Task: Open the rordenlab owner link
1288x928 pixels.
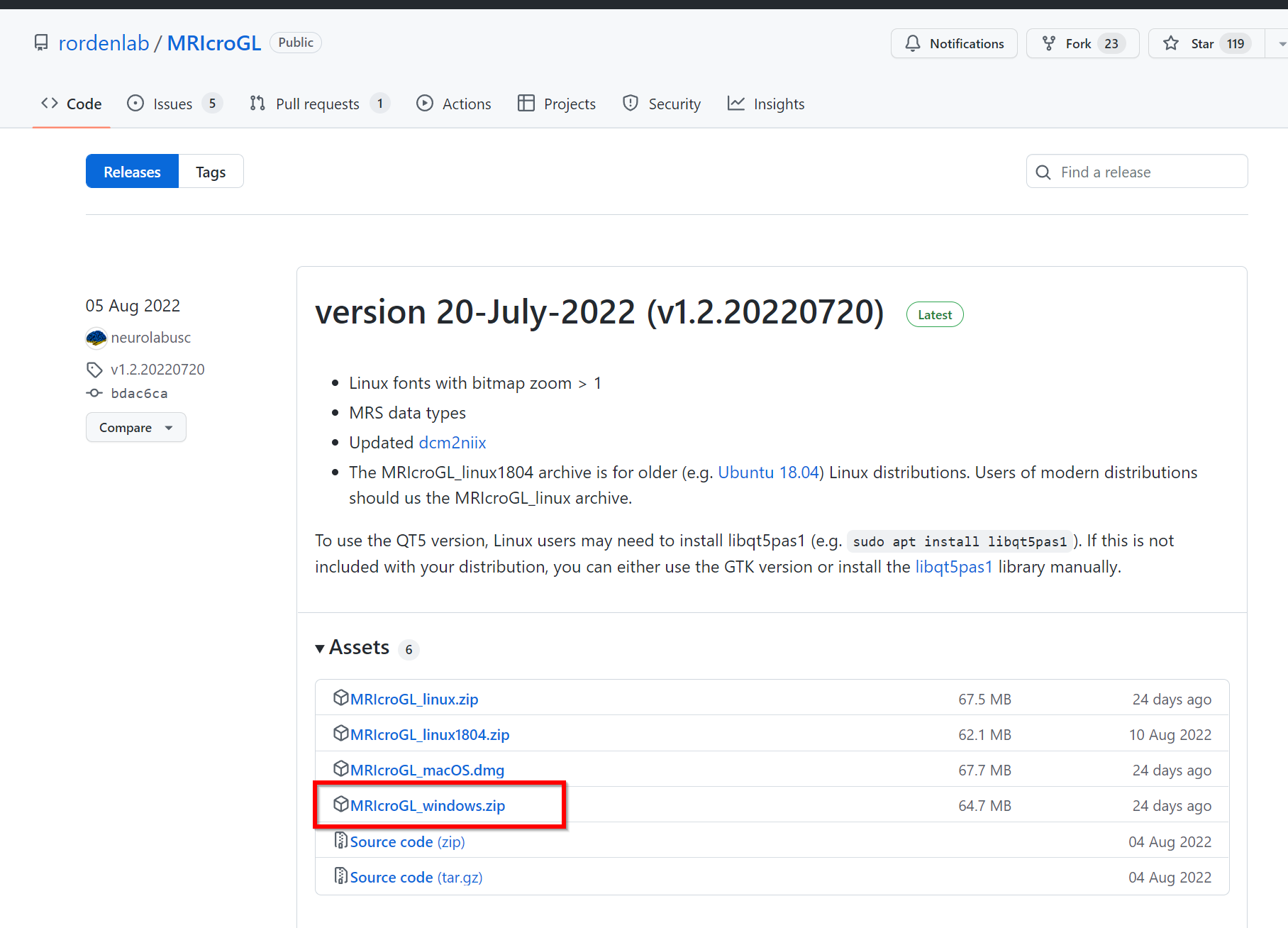Action: [x=104, y=43]
